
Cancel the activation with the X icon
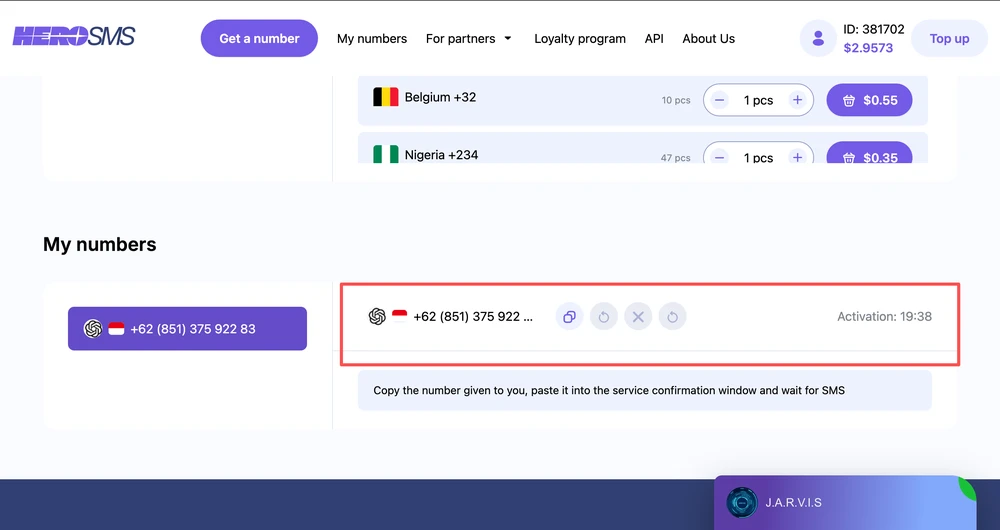(x=638, y=317)
